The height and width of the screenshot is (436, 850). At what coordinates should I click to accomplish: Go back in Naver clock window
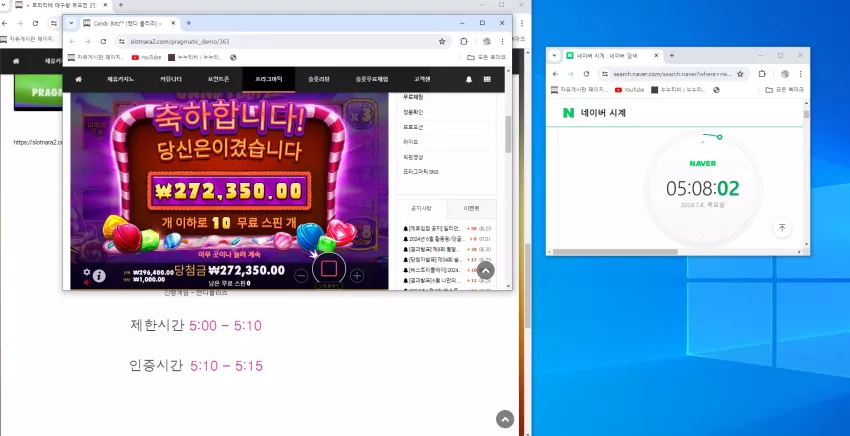(x=555, y=74)
